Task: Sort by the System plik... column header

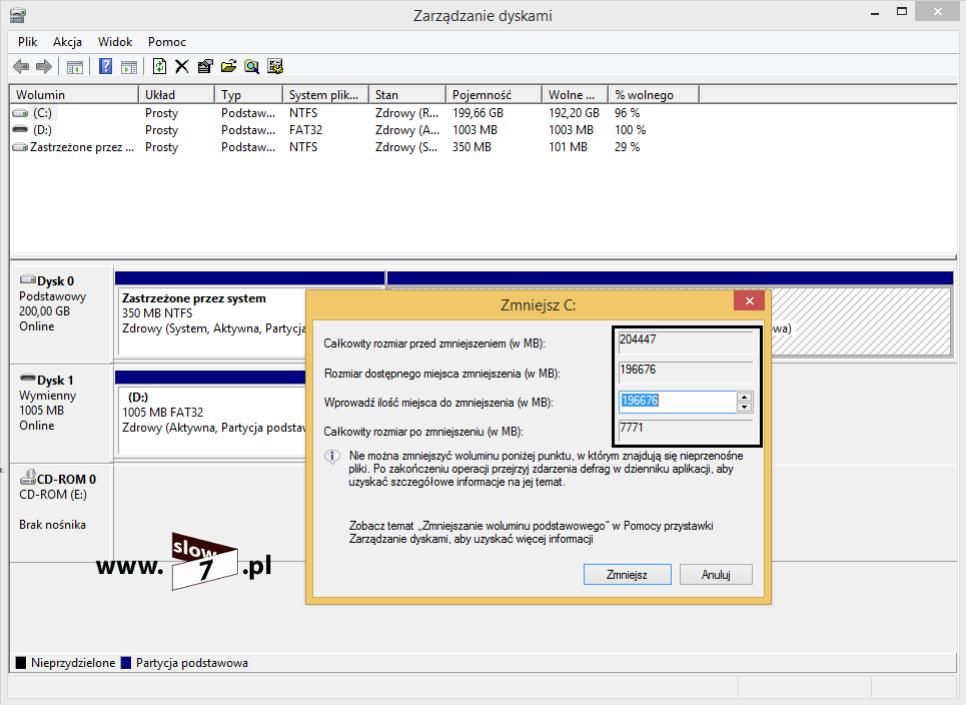Action: [x=325, y=95]
